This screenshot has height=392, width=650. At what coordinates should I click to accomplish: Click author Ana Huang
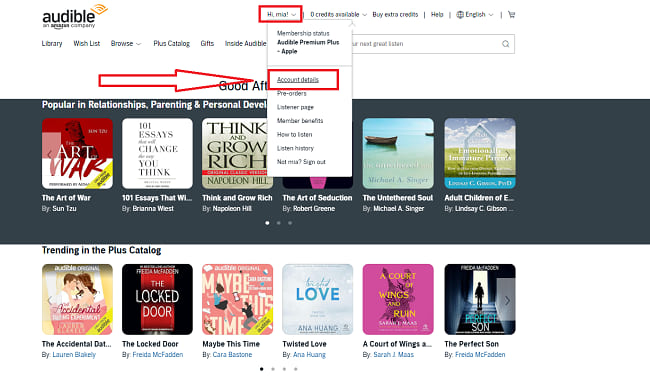(309, 355)
